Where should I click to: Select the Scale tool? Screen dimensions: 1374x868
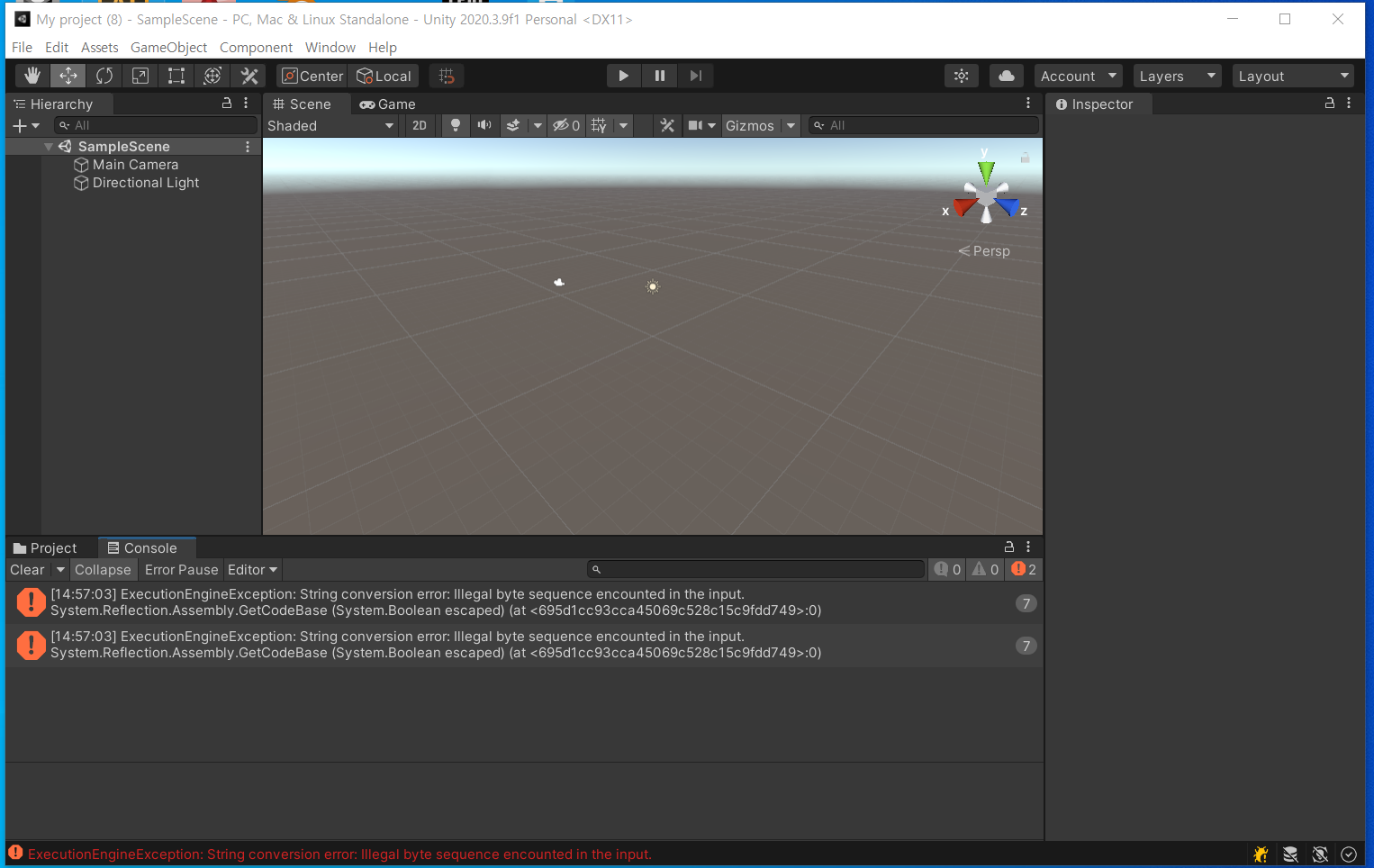140,76
